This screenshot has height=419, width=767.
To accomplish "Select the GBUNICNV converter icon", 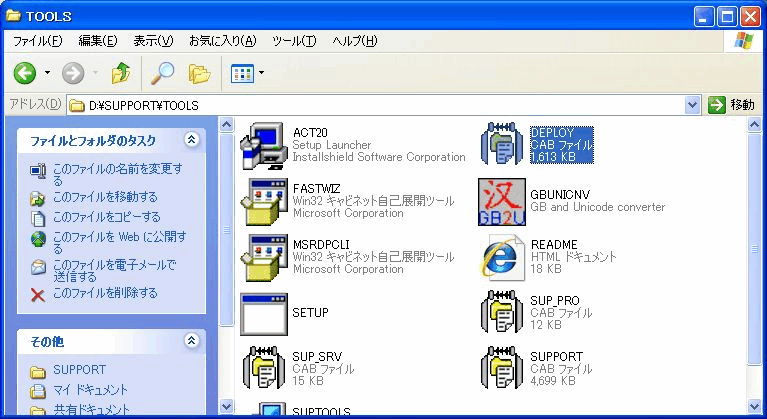I will point(502,202).
